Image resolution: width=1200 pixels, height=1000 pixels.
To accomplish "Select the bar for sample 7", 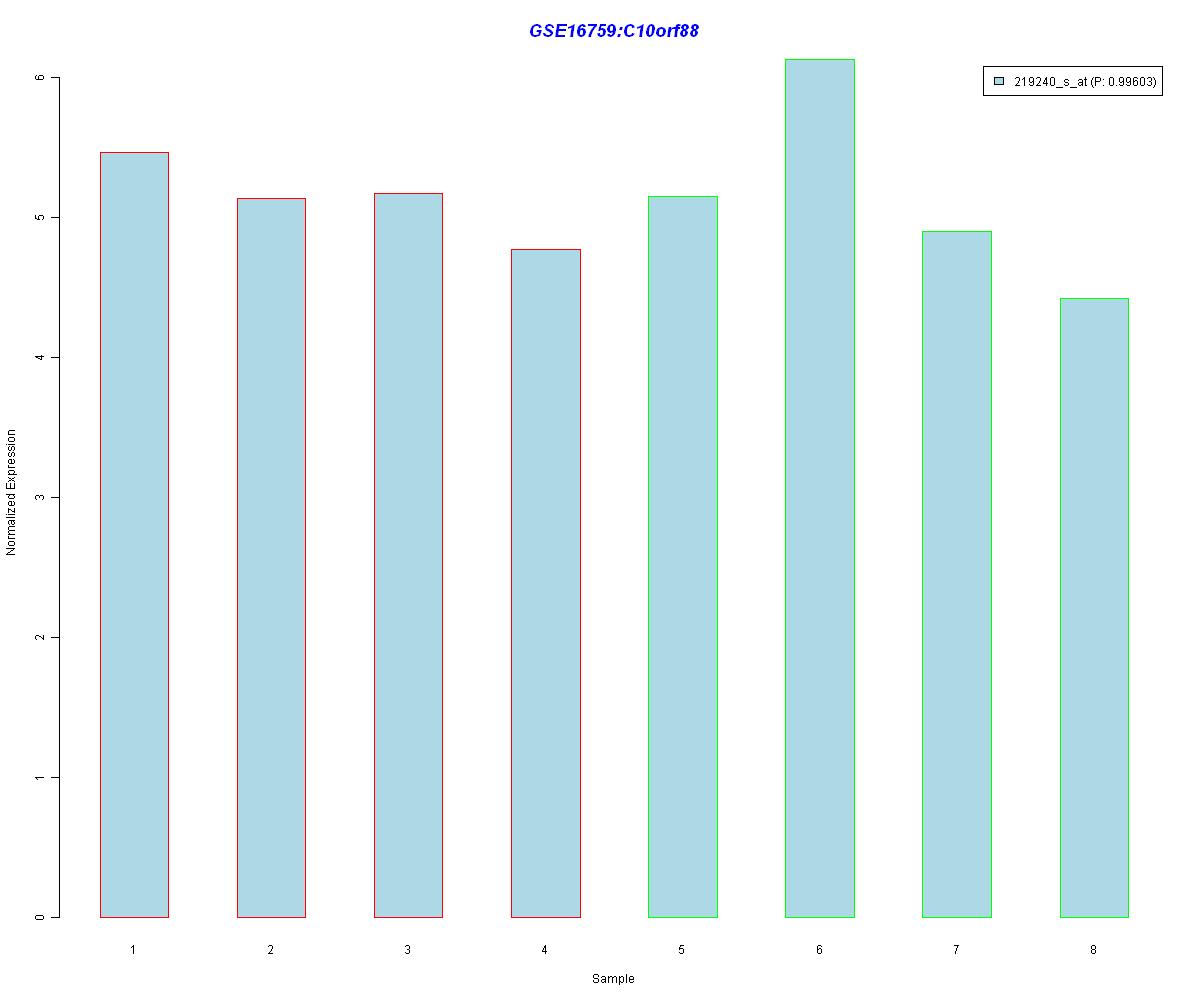I will point(957,574).
